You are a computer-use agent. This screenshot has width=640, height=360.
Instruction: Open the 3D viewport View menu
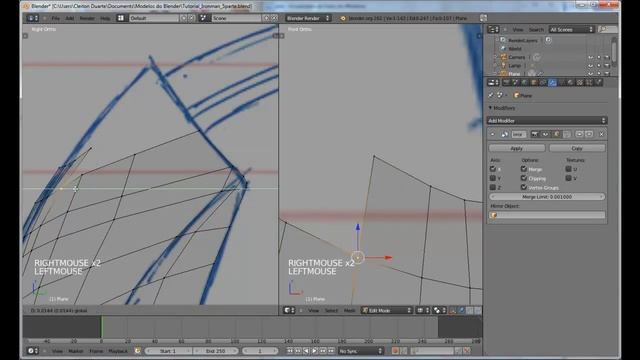313,311
